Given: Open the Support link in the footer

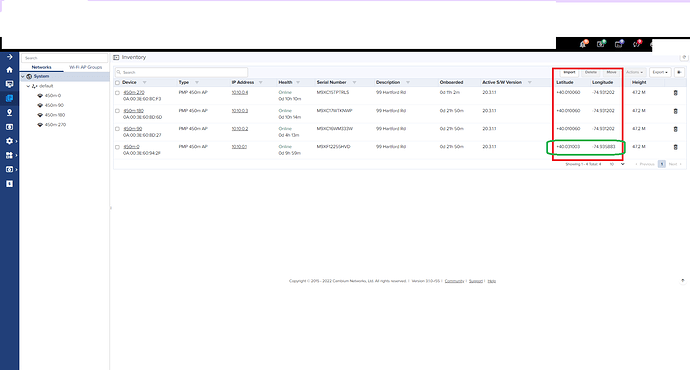Looking at the screenshot, I should click(x=475, y=281).
